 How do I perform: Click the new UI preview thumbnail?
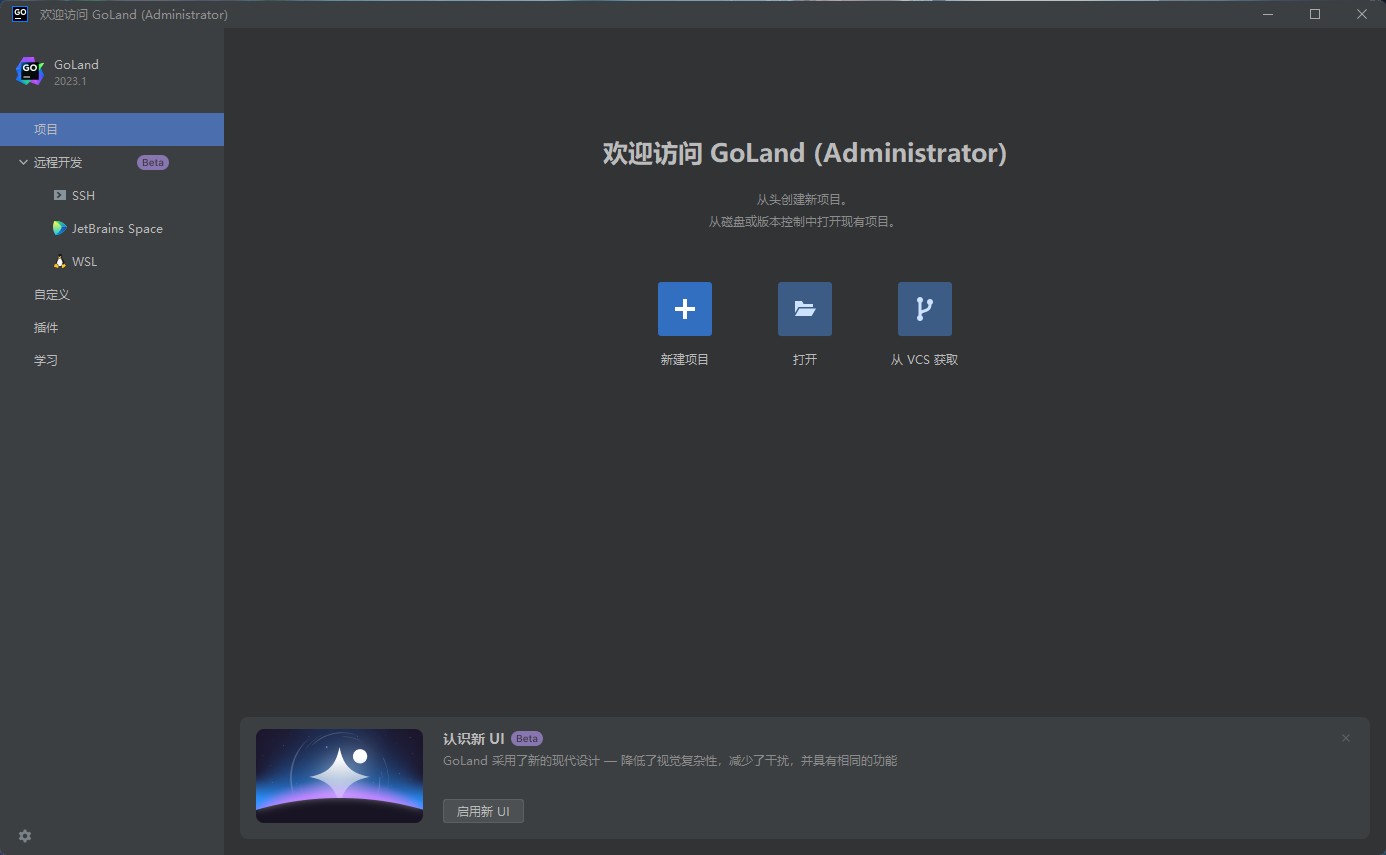pyautogui.click(x=339, y=776)
